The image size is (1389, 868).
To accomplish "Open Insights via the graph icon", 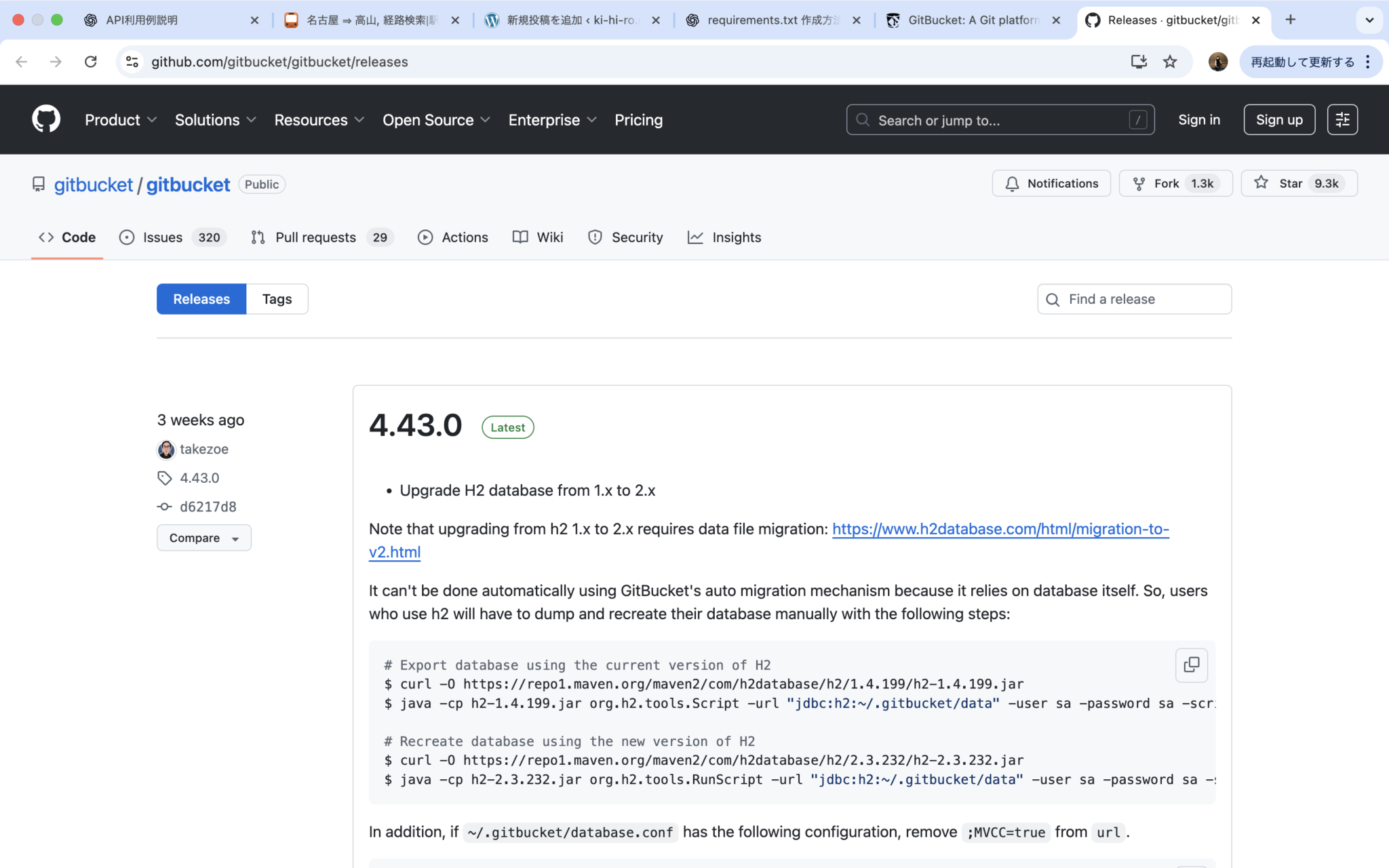I will click(x=696, y=237).
